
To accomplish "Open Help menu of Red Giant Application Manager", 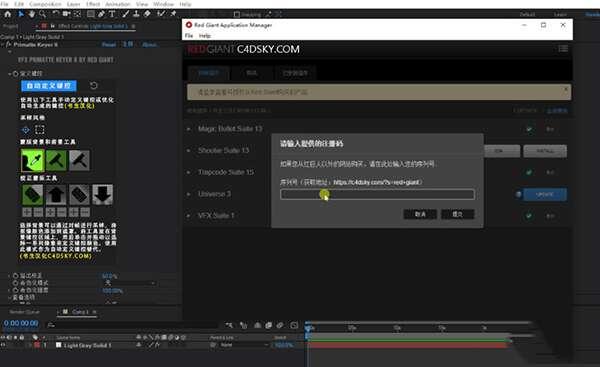I will pos(205,36).
